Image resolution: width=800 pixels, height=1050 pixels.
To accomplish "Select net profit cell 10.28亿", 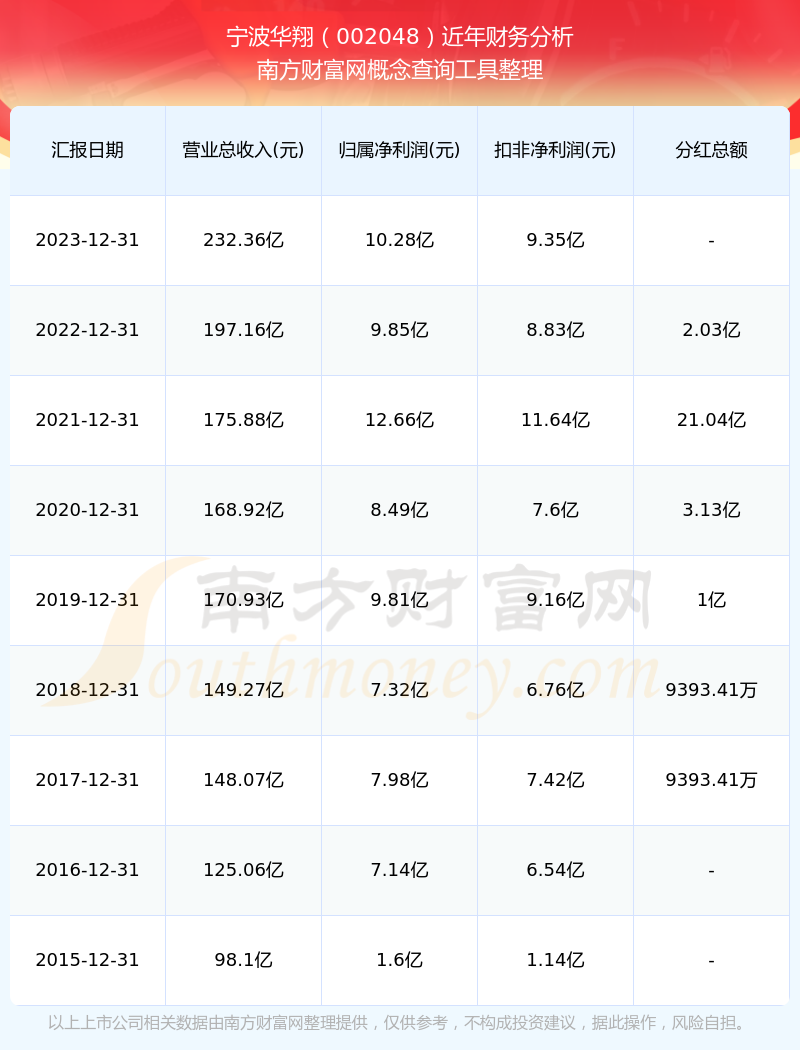I will tap(400, 240).
